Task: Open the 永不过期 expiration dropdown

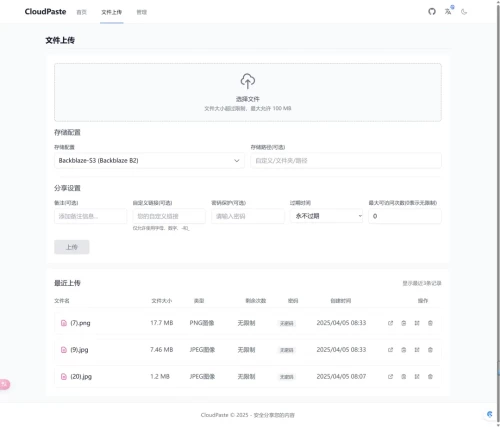Action: coord(326,216)
